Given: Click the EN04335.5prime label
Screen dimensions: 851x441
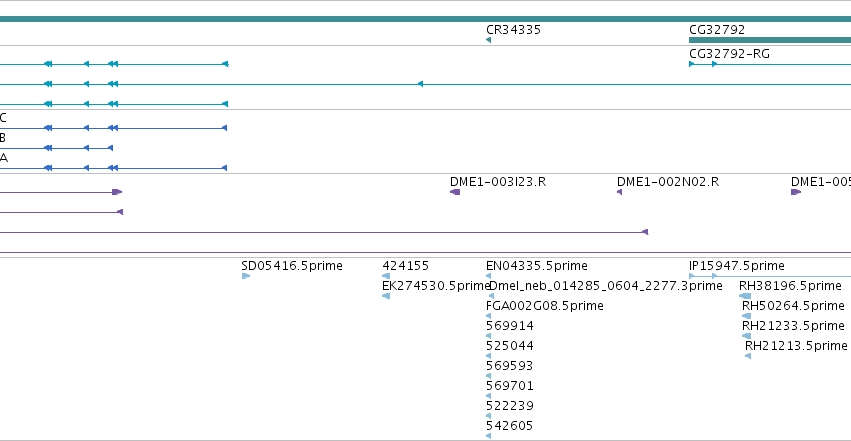Looking at the screenshot, I should pyautogui.click(x=537, y=266).
